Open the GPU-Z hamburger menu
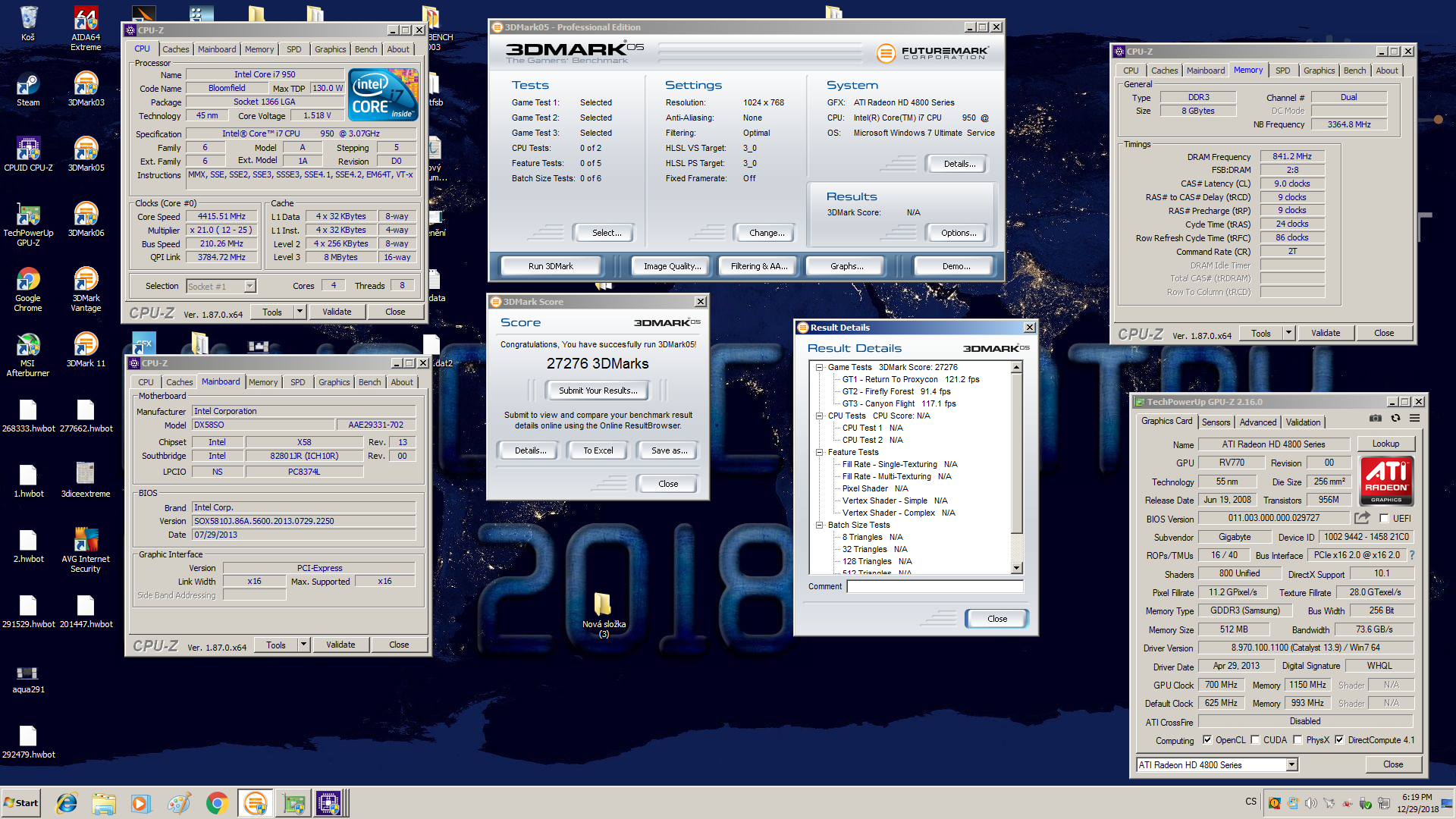 pos(1414,418)
